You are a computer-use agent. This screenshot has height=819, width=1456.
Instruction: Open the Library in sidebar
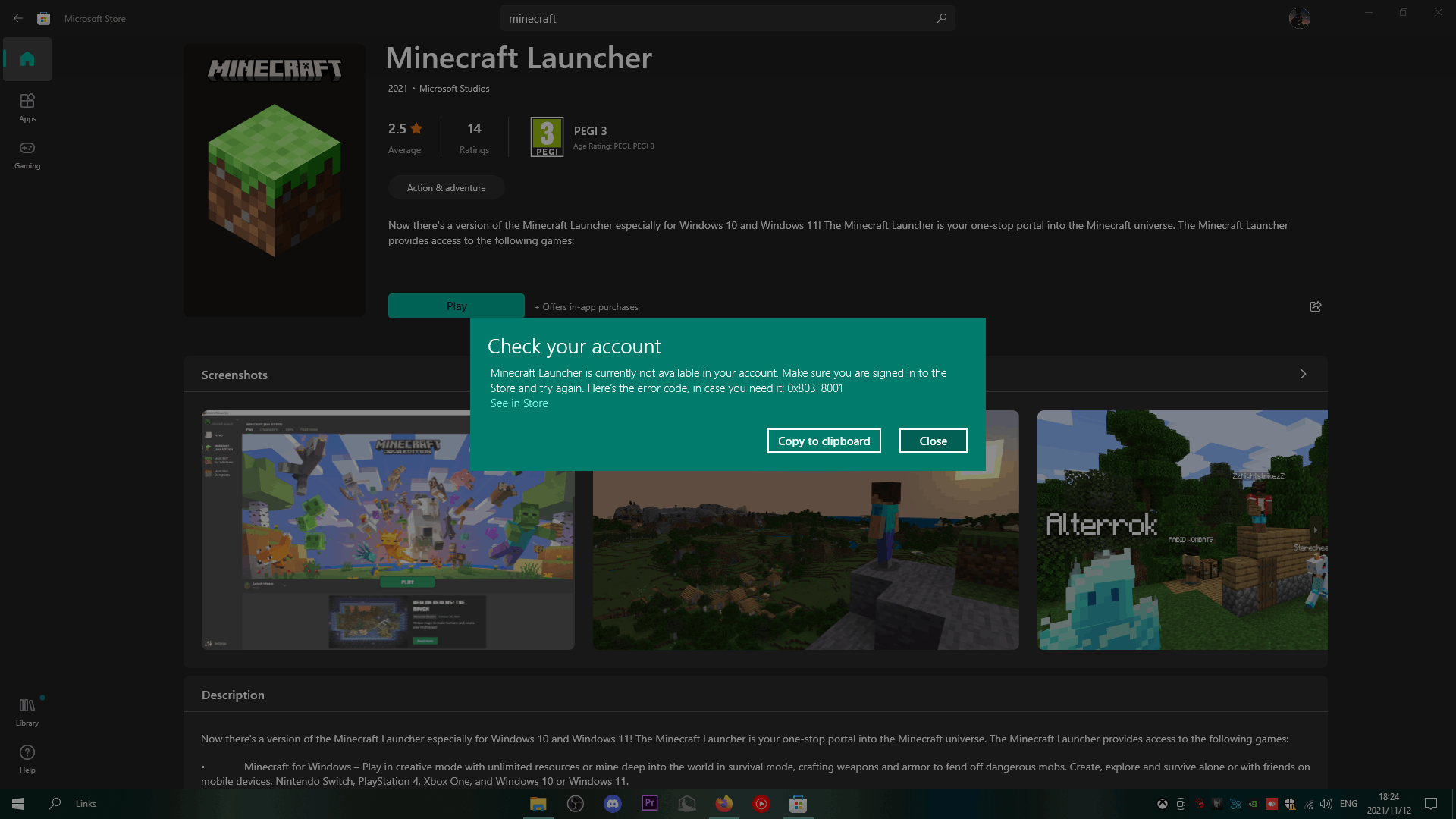click(x=27, y=712)
